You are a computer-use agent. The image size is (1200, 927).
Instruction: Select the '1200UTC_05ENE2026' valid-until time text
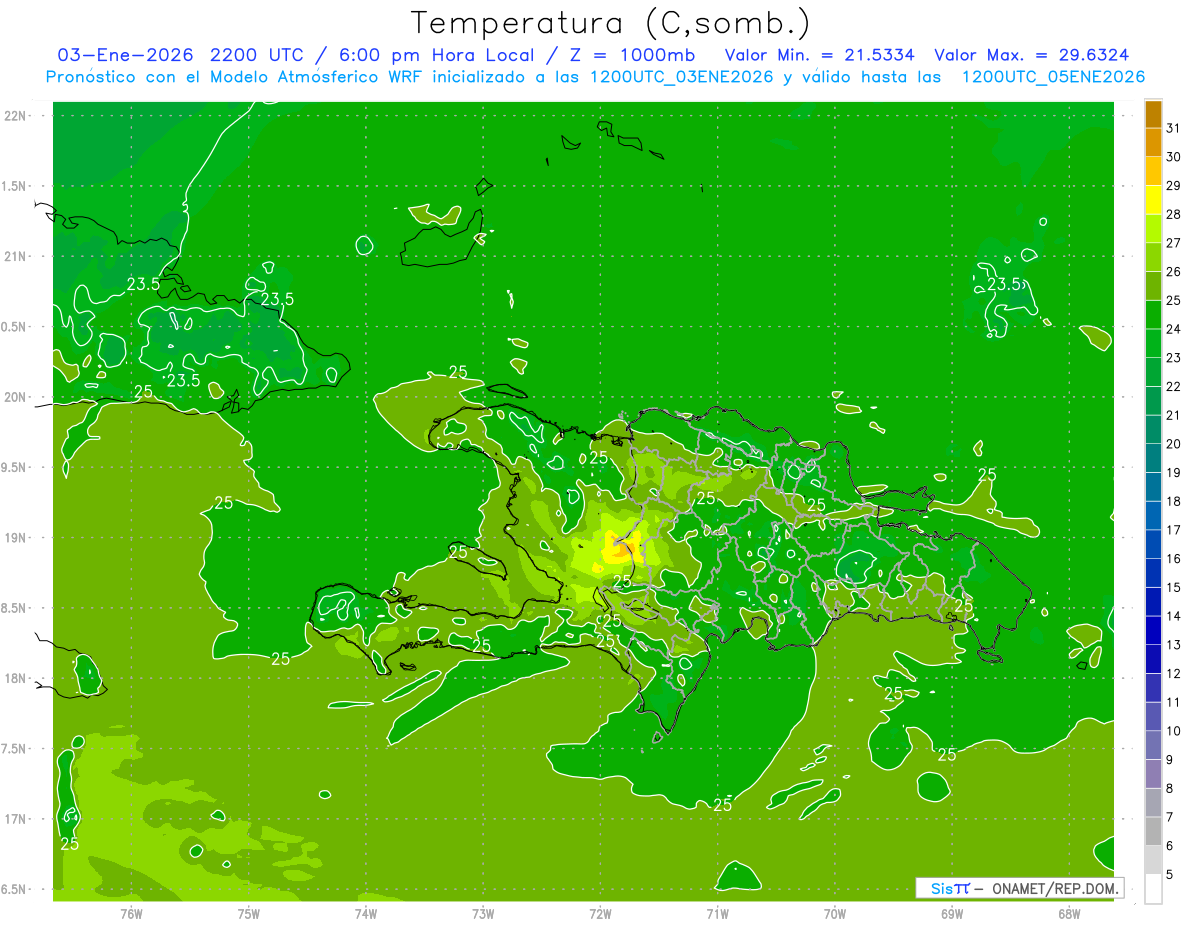pyautogui.click(x=1053, y=77)
